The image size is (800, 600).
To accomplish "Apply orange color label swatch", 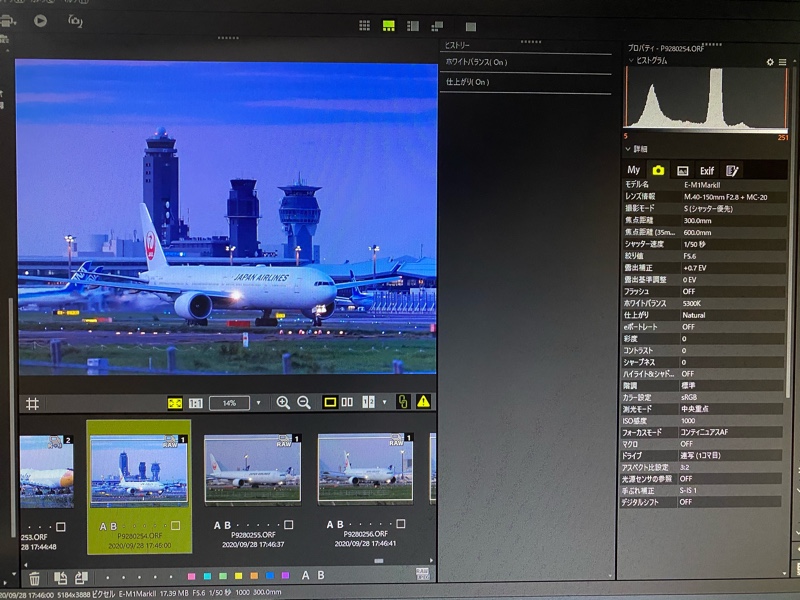I will (x=254, y=576).
